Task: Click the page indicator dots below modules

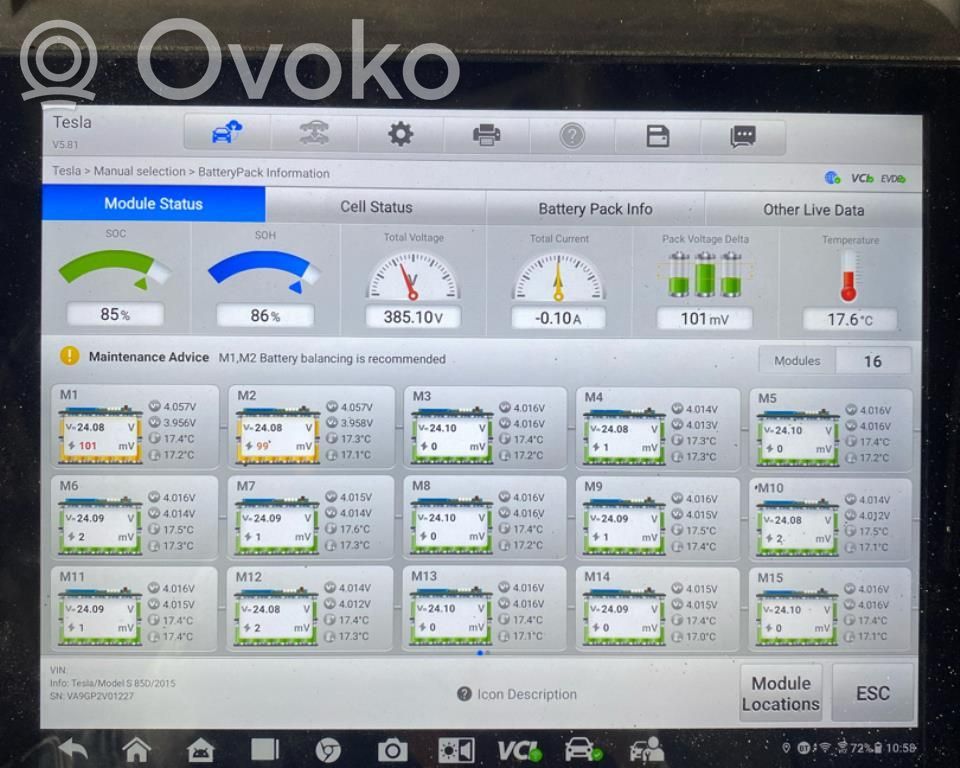Action: (x=482, y=653)
